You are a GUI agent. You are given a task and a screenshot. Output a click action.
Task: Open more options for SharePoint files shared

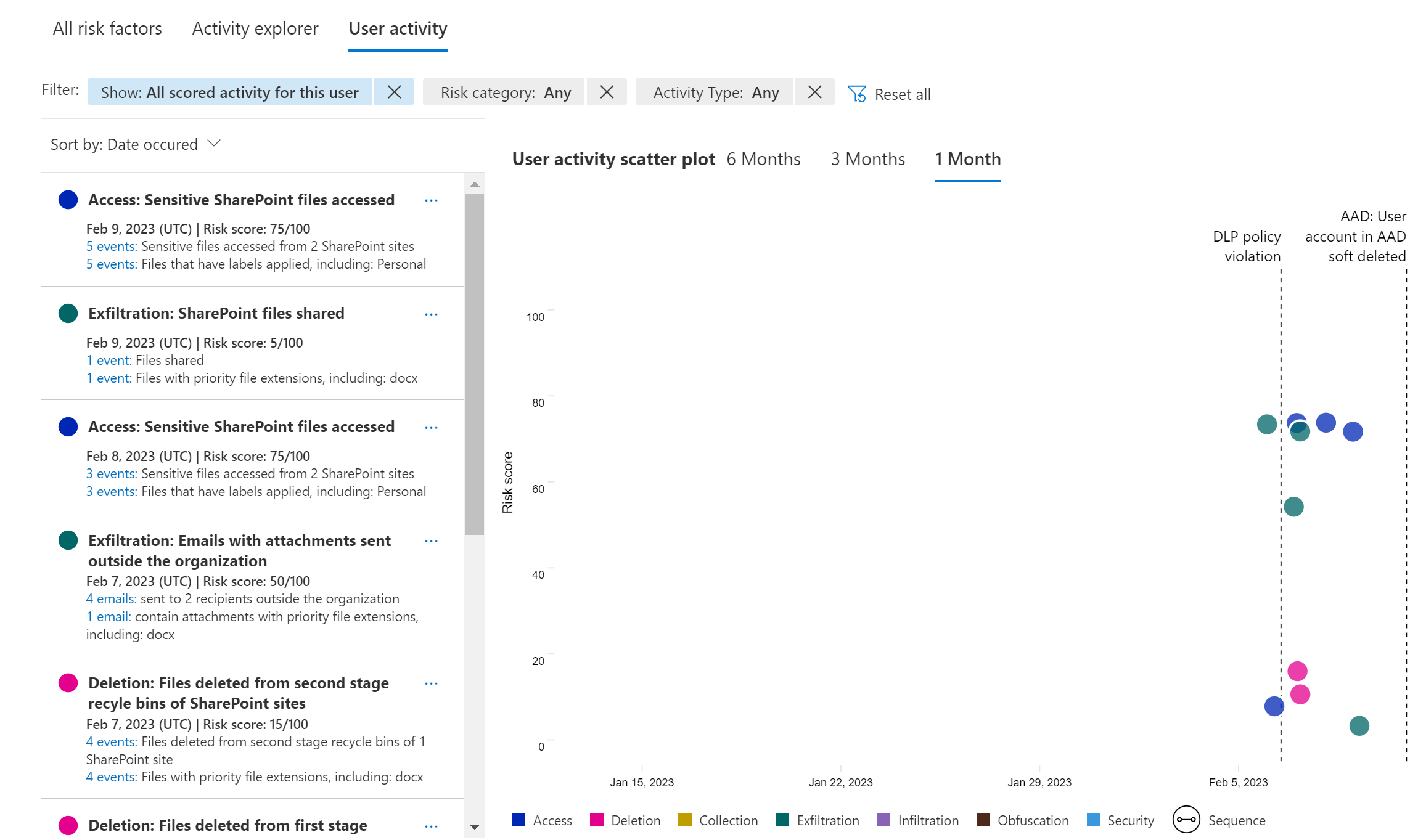pos(431,314)
